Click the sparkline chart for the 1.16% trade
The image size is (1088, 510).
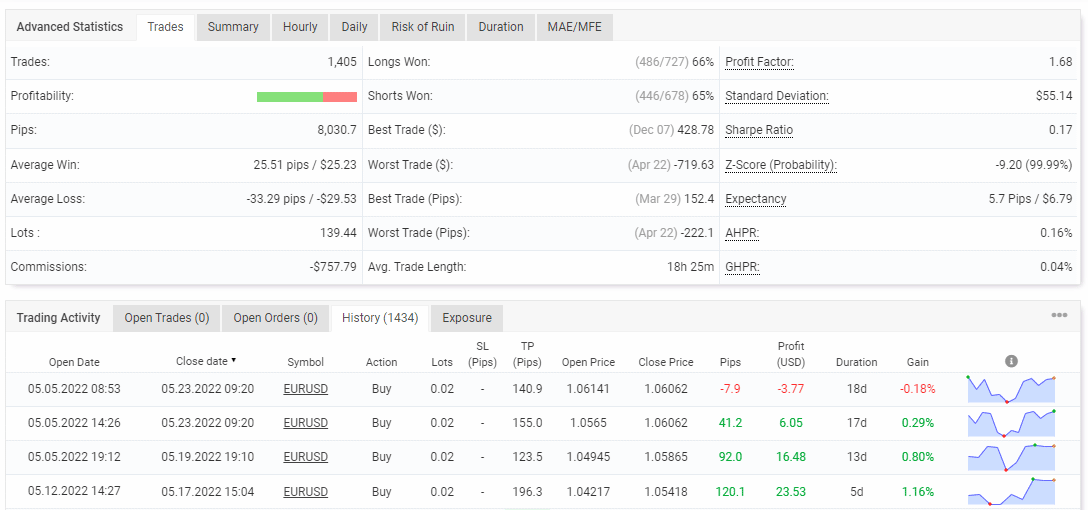[x=1011, y=491]
